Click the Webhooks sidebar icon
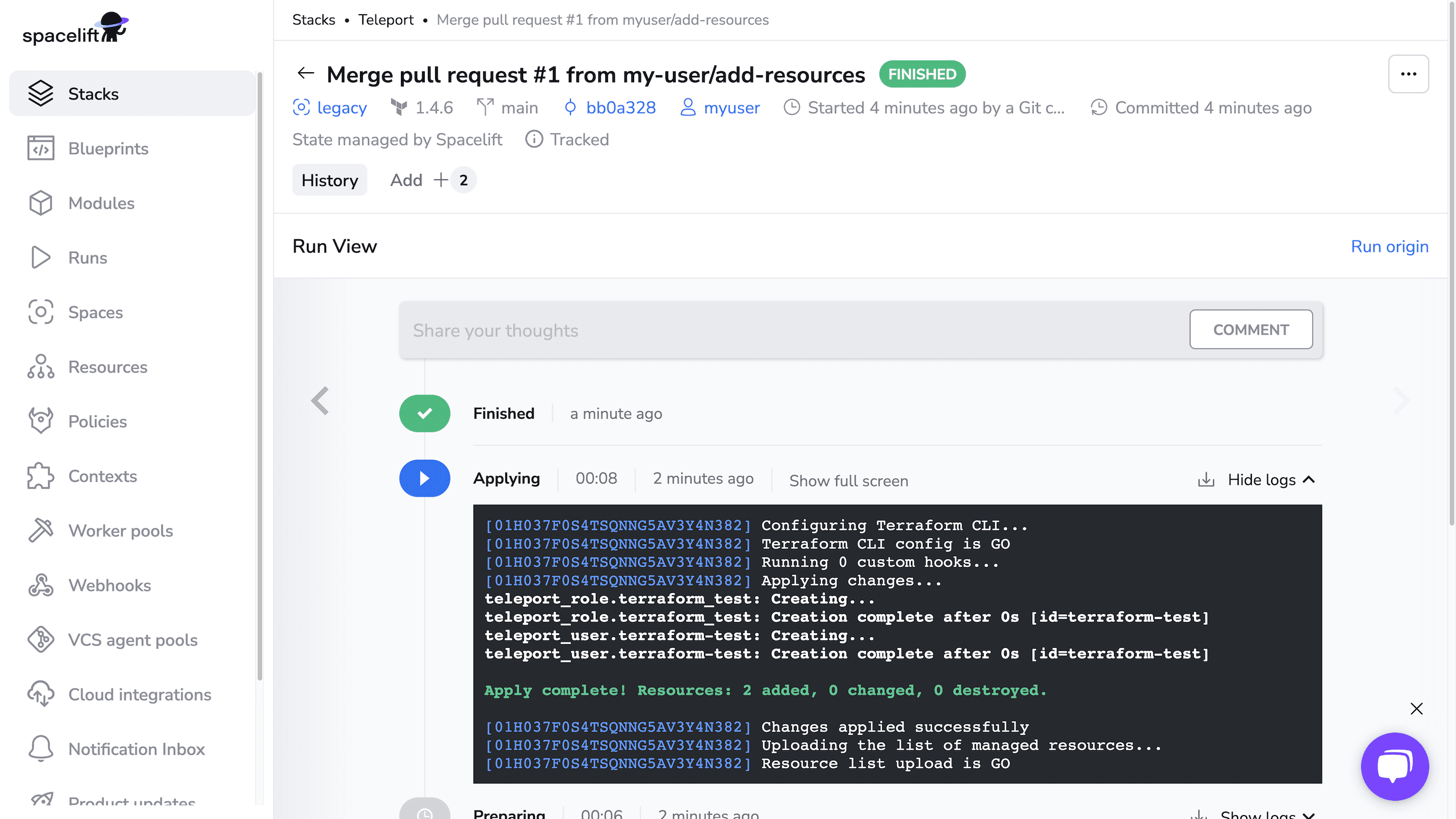 [x=40, y=585]
